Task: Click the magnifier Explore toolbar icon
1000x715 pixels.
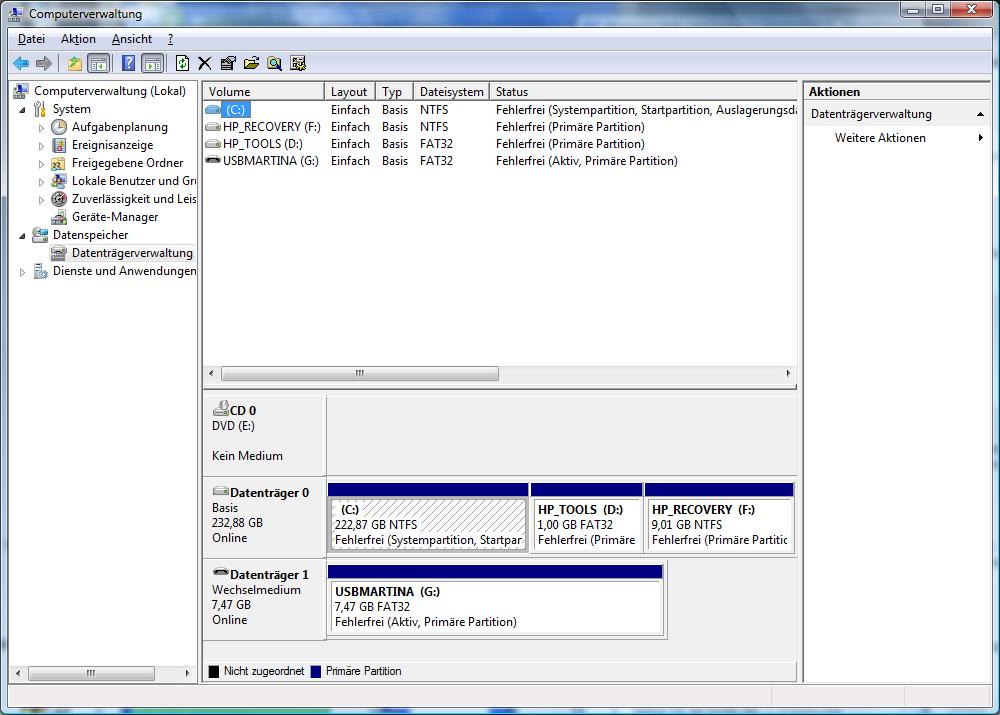Action: point(274,63)
